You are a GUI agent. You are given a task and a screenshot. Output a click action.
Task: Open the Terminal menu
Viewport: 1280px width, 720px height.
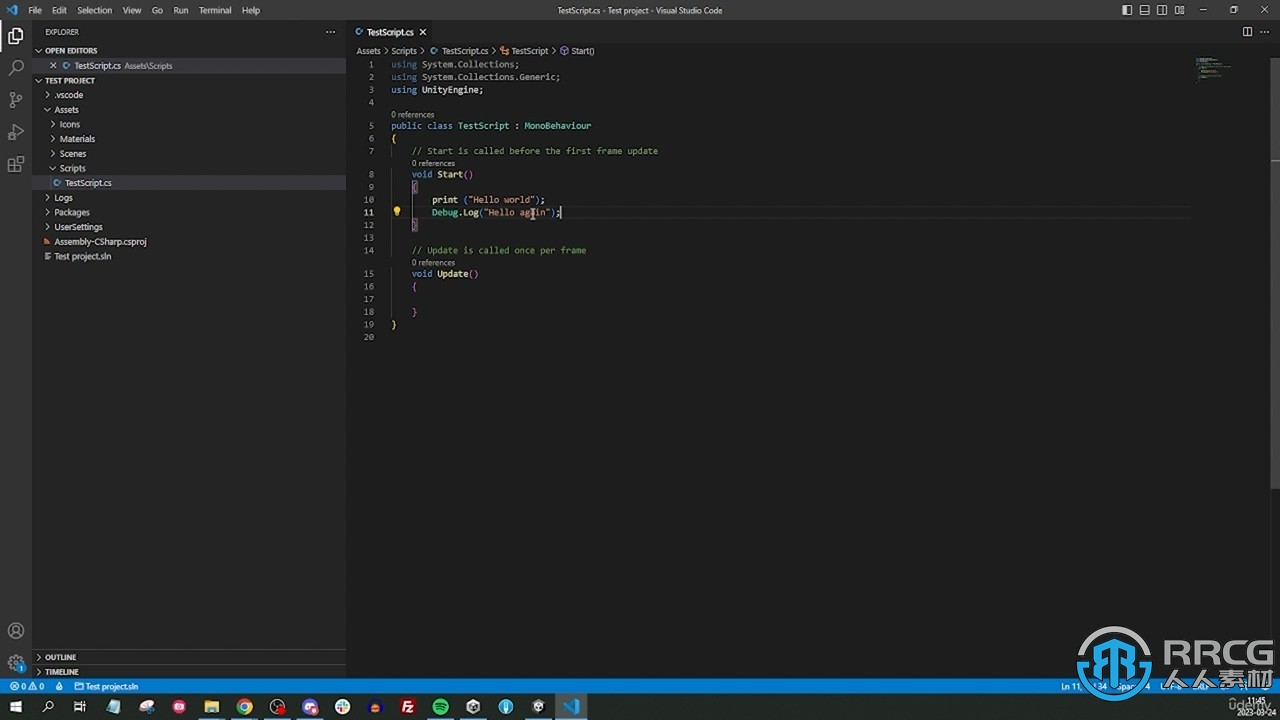pyautogui.click(x=215, y=10)
